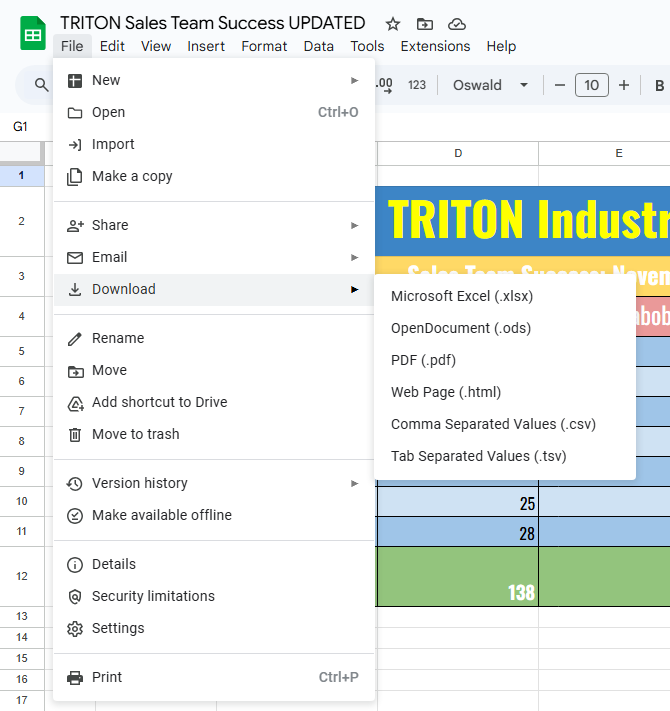Viewport: 670px width, 711px height.
Task: Click the number format 123 icon
Action: coord(417,85)
